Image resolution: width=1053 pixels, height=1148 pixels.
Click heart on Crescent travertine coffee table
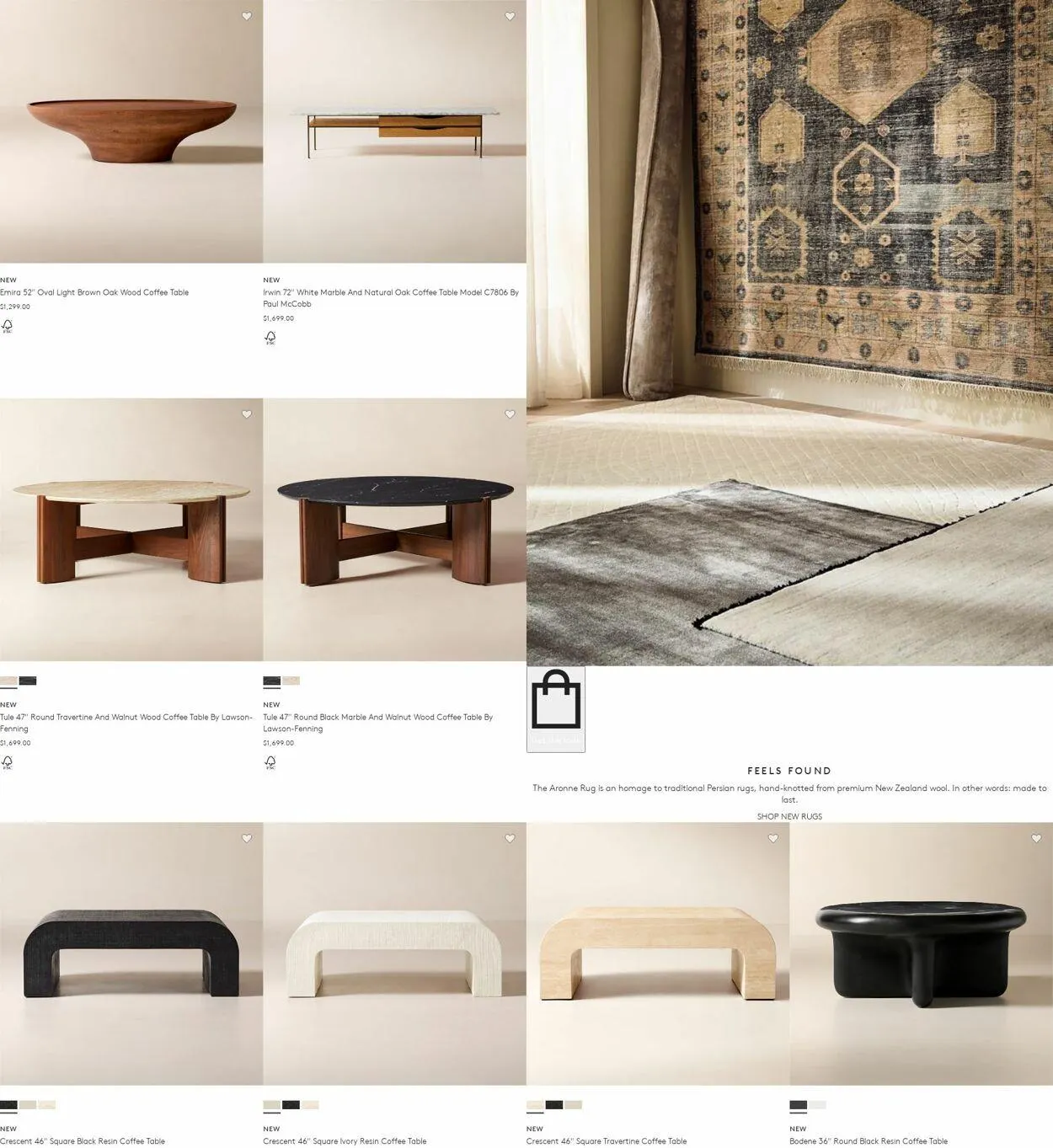[773, 838]
